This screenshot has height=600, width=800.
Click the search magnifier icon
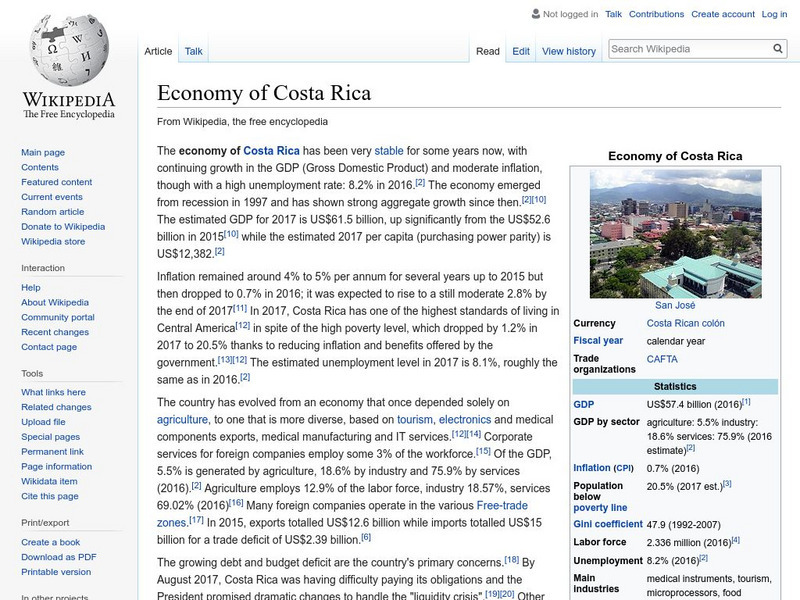778,48
